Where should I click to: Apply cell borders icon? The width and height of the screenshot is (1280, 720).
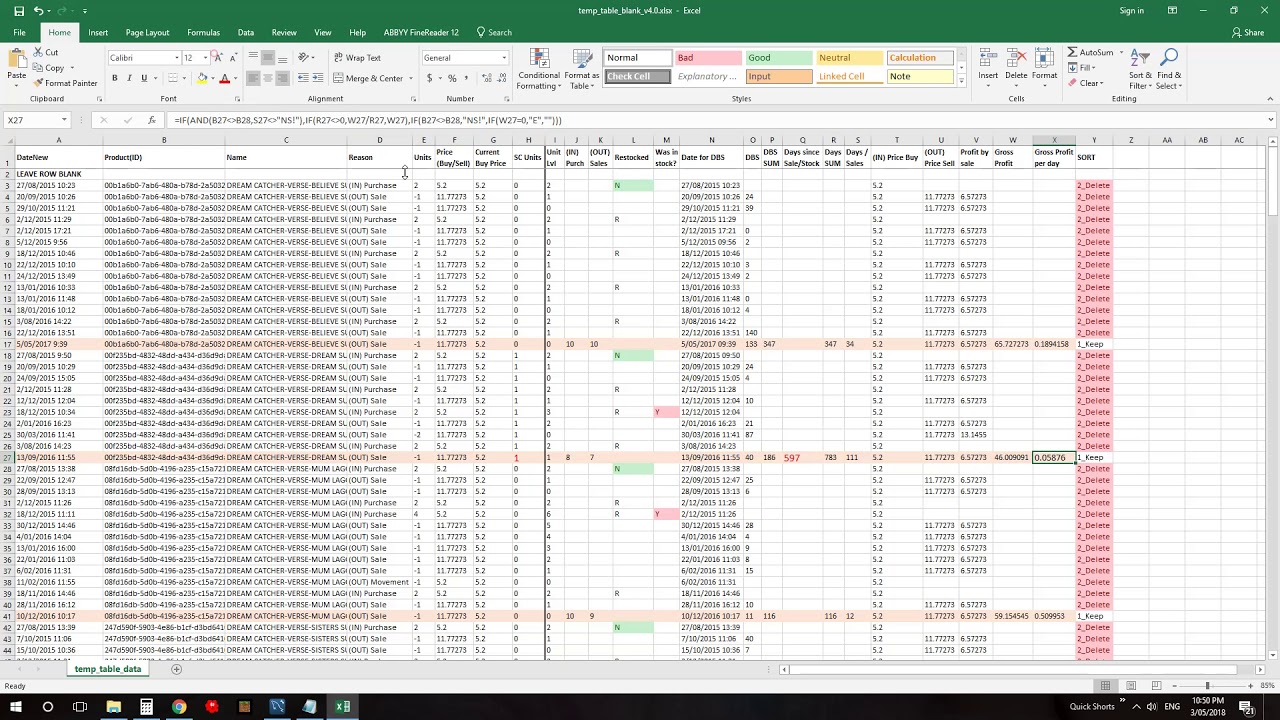[x=172, y=78]
